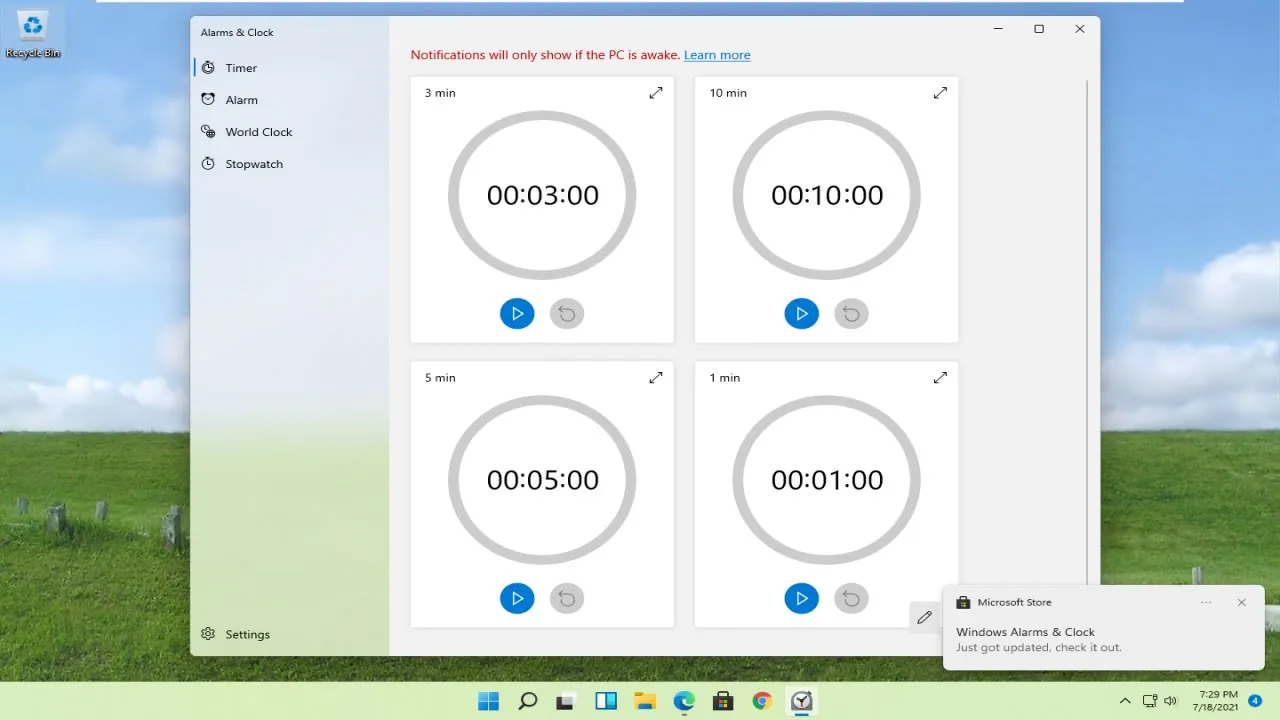Open Widgets from the taskbar
1280x720 pixels.
click(x=606, y=701)
